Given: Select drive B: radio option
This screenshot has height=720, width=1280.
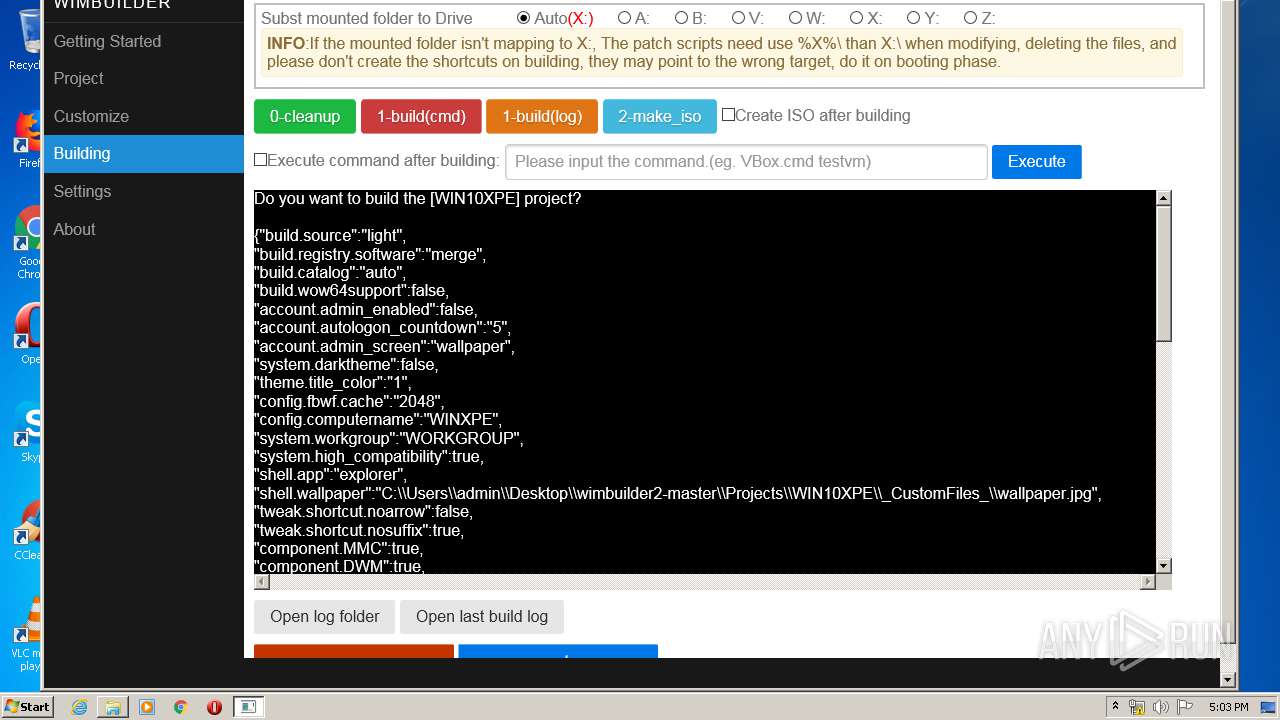Looking at the screenshot, I should coord(681,18).
